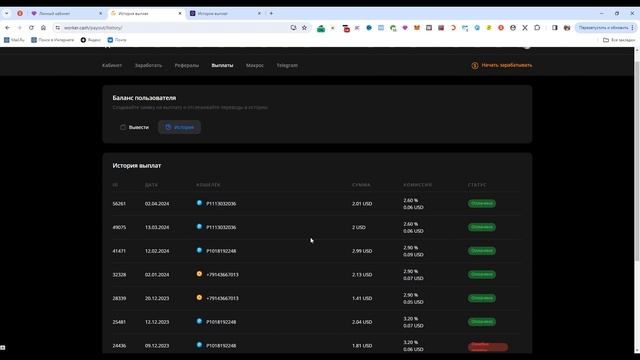Viewport: 640px width, 360px height.
Task: Select the Выплаты navigation item
Action: tap(222, 65)
